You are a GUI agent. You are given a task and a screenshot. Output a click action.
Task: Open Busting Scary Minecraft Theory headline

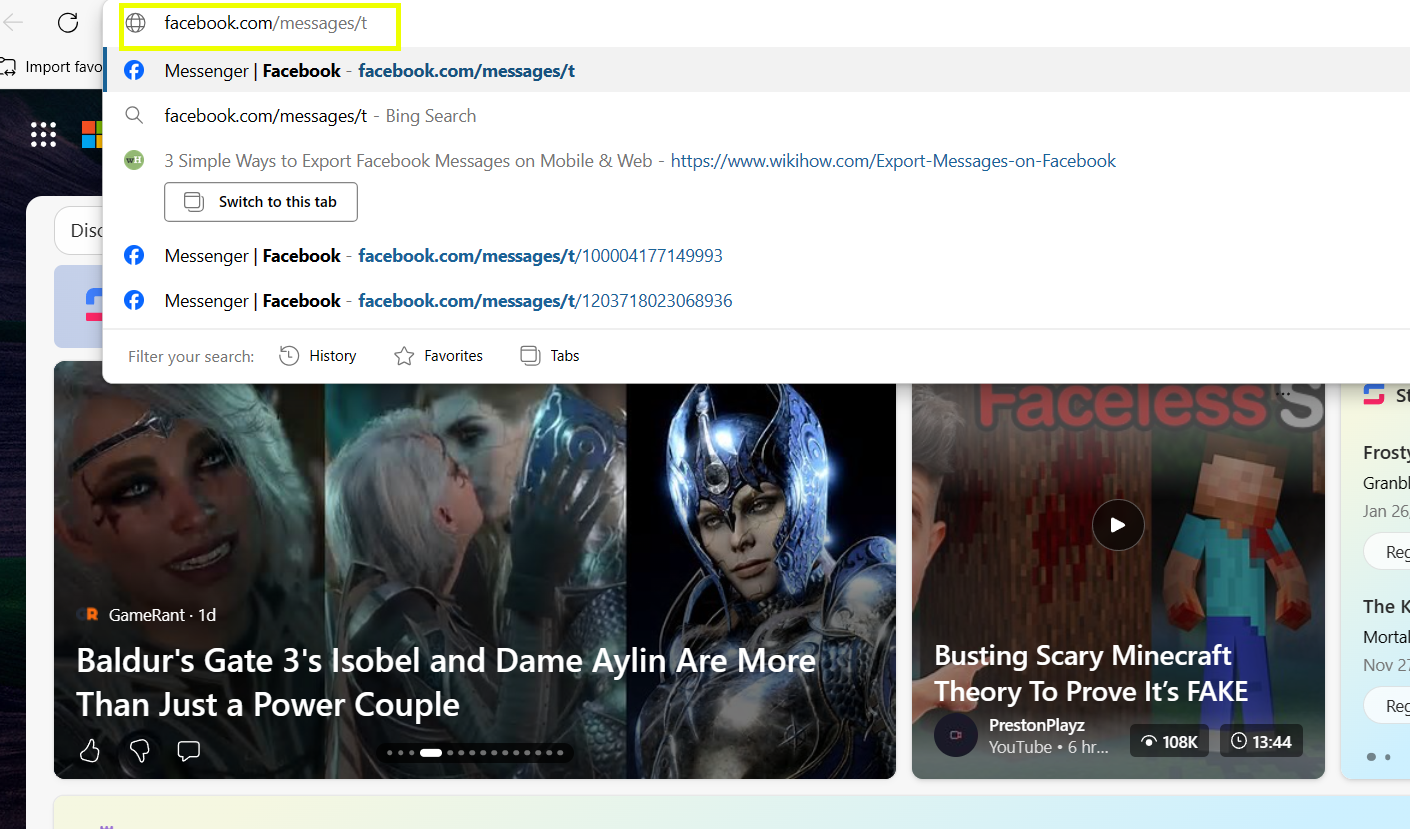tap(1091, 673)
